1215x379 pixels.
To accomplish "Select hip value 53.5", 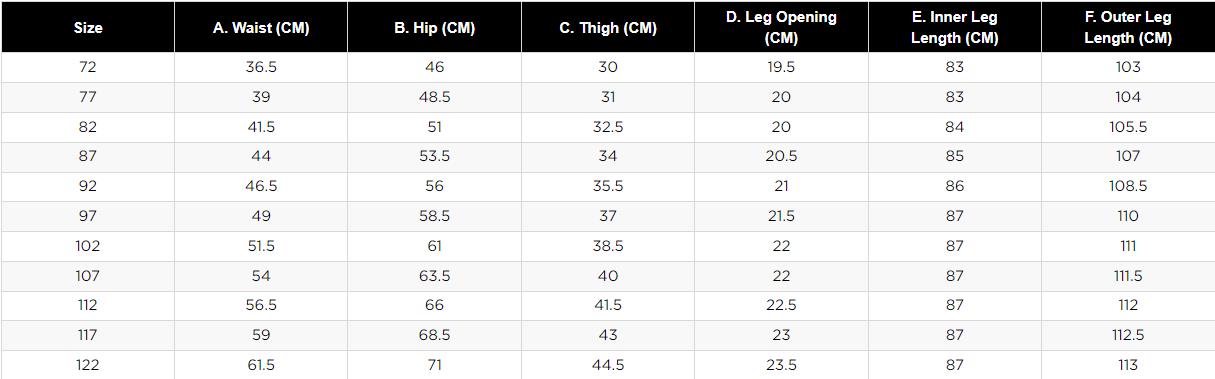I will pos(434,156).
